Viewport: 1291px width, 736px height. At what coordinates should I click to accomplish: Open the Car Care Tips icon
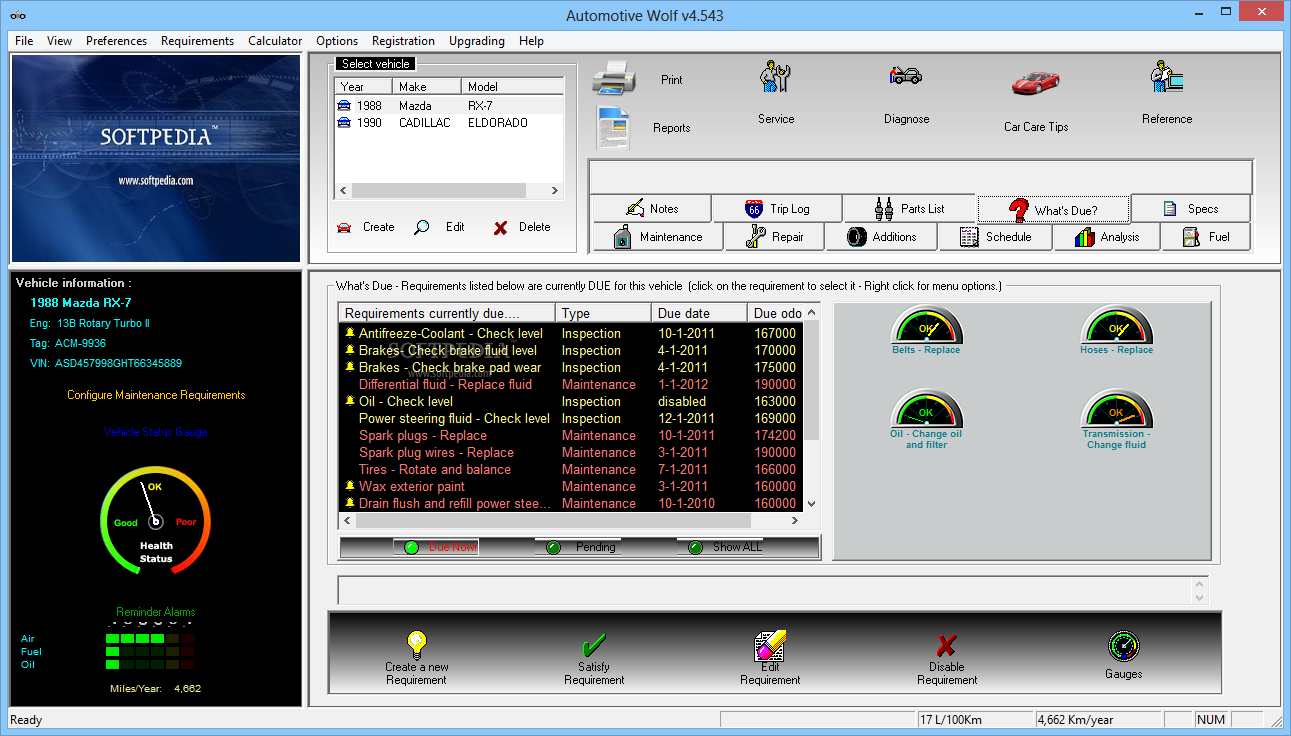coord(1036,82)
